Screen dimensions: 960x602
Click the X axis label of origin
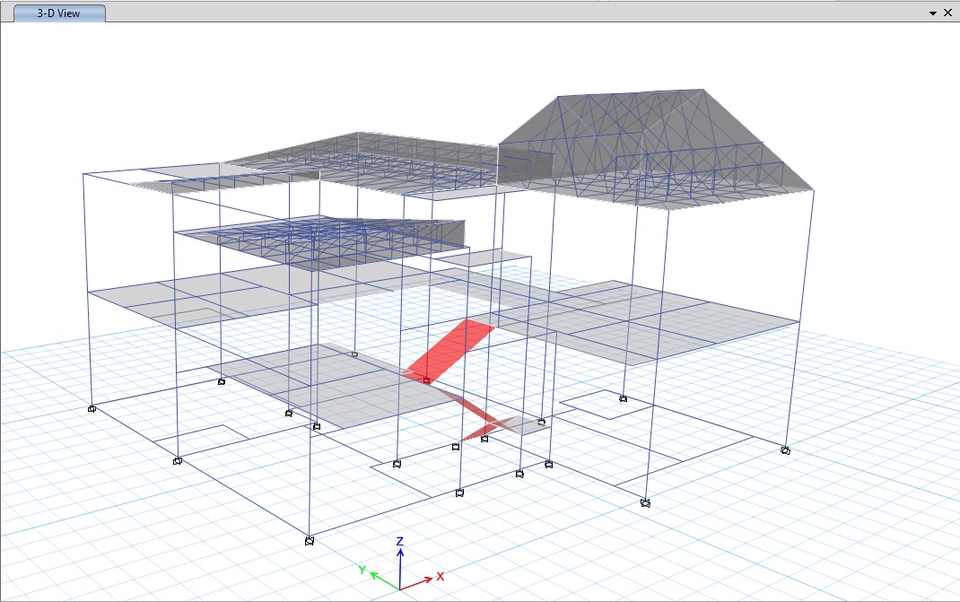[x=440, y=576]
